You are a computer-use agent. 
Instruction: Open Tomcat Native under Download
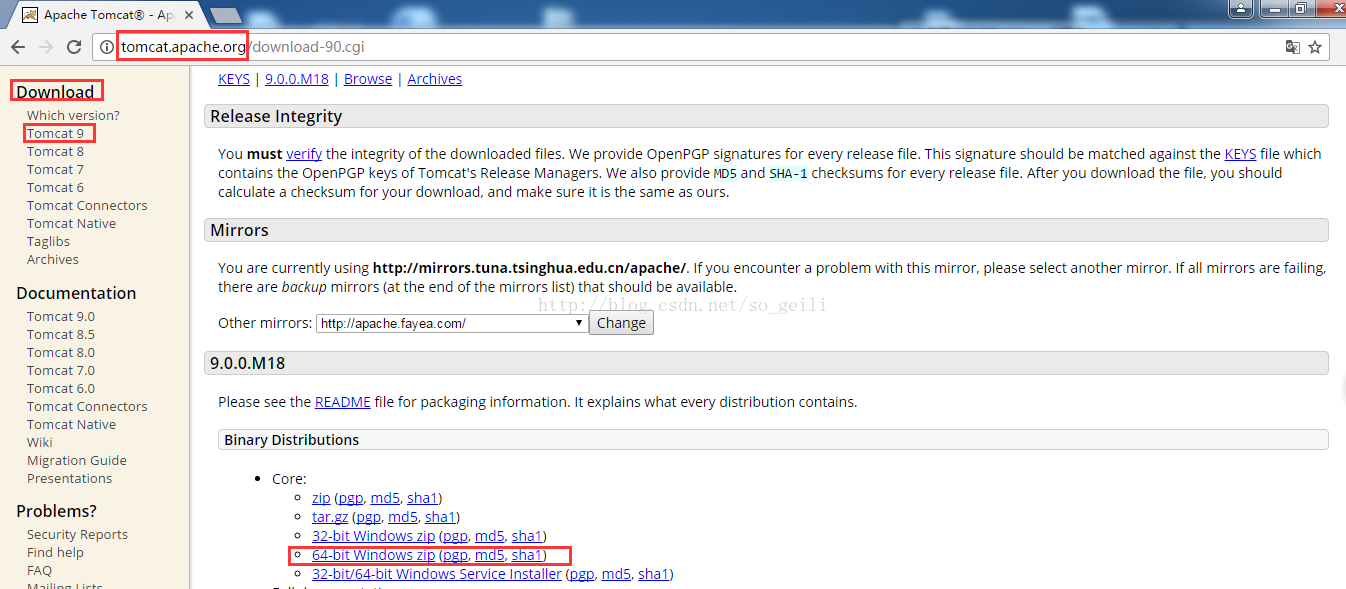pyautogui.click(x=71, y=224)
